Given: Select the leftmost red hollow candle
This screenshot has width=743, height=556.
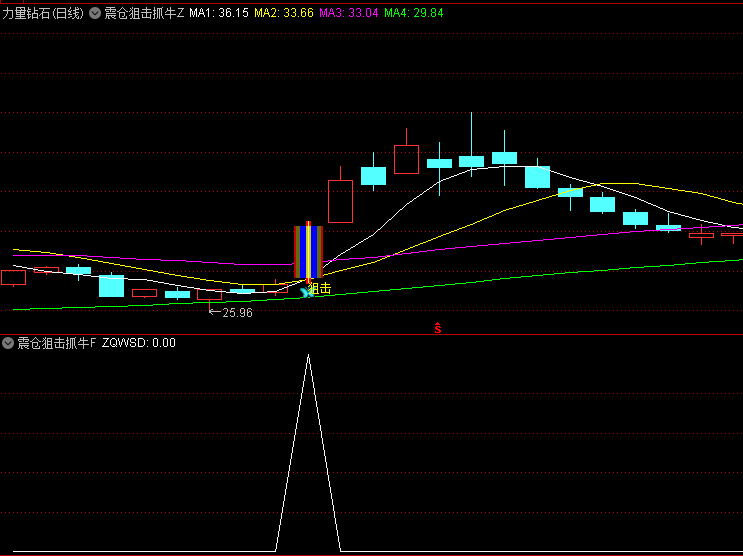Looking at the screenshot, I should click(13, 277).
